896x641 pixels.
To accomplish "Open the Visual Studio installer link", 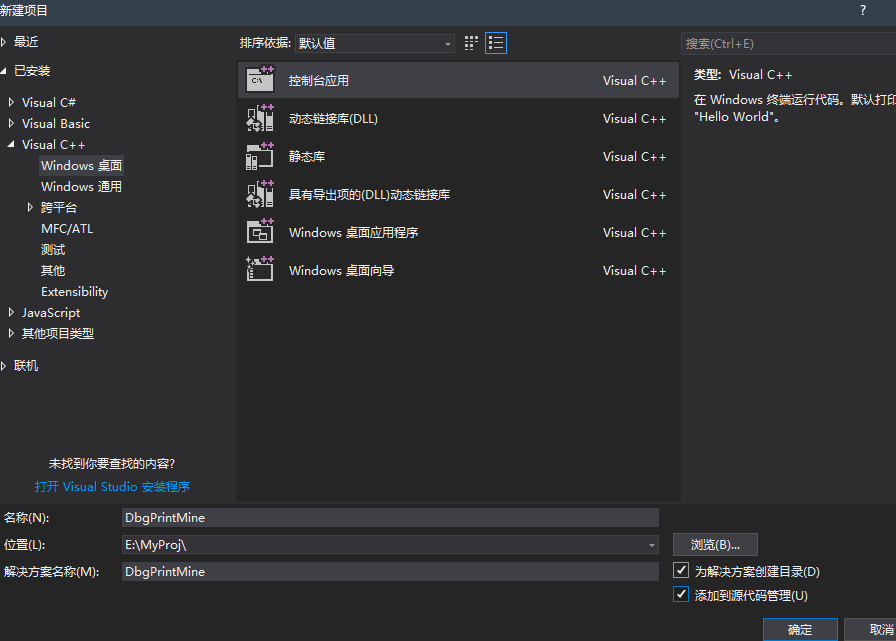I will pos(112,487).
